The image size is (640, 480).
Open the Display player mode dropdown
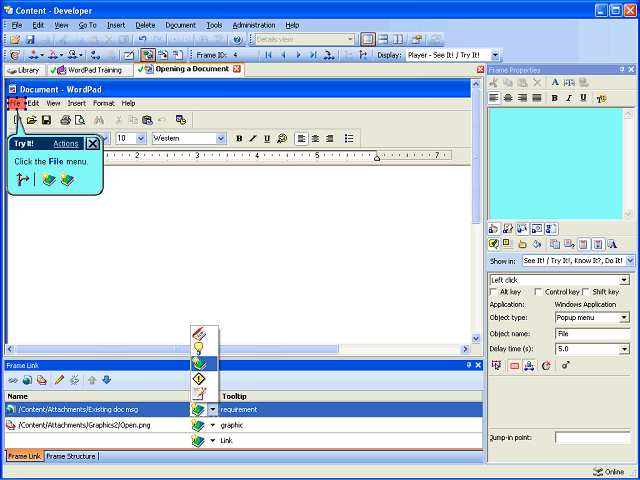pos(495,55)
